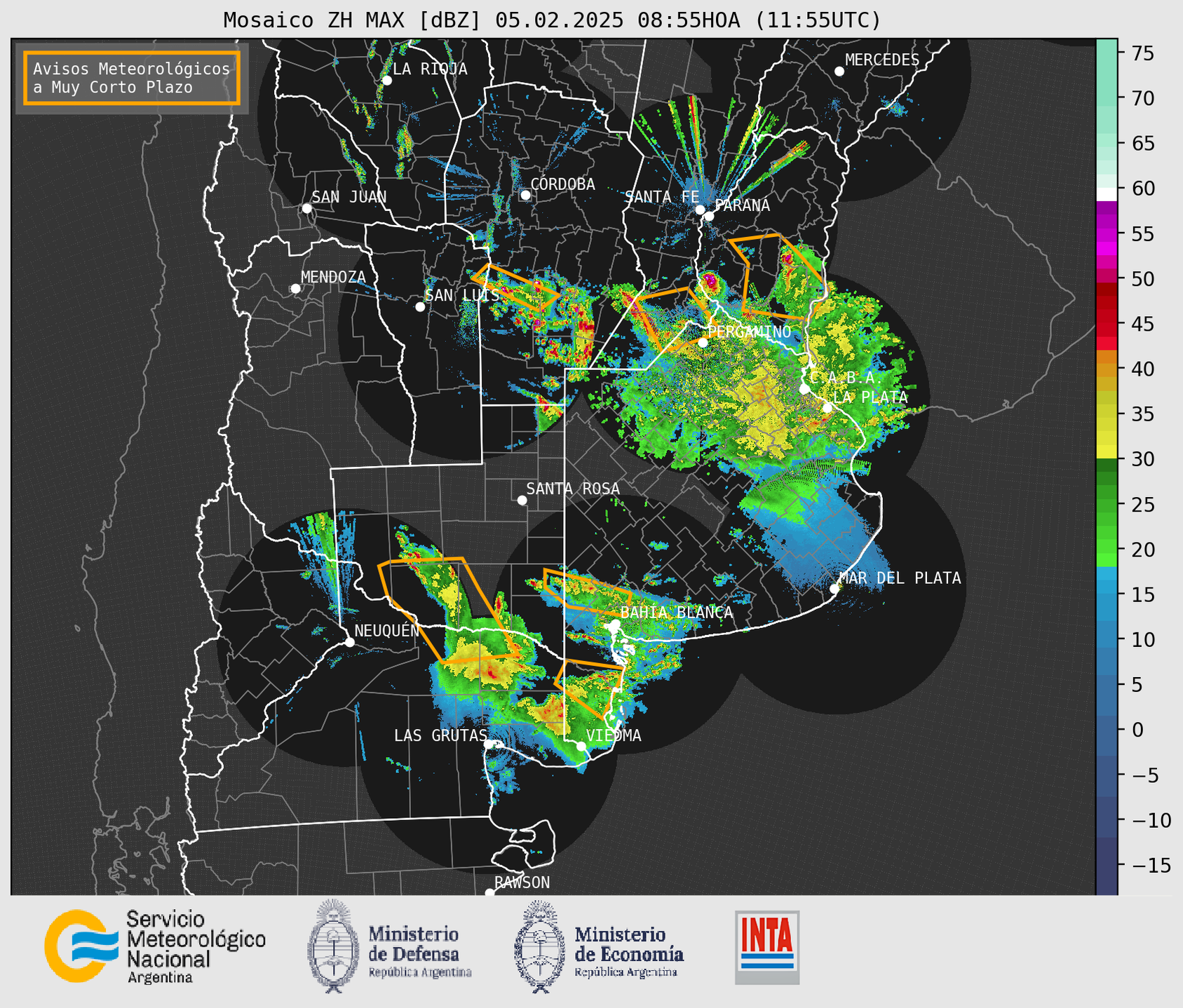Click the SANTA FE city marker dot
Viewport: 1183px width, 1008px height.
point(700,210)
